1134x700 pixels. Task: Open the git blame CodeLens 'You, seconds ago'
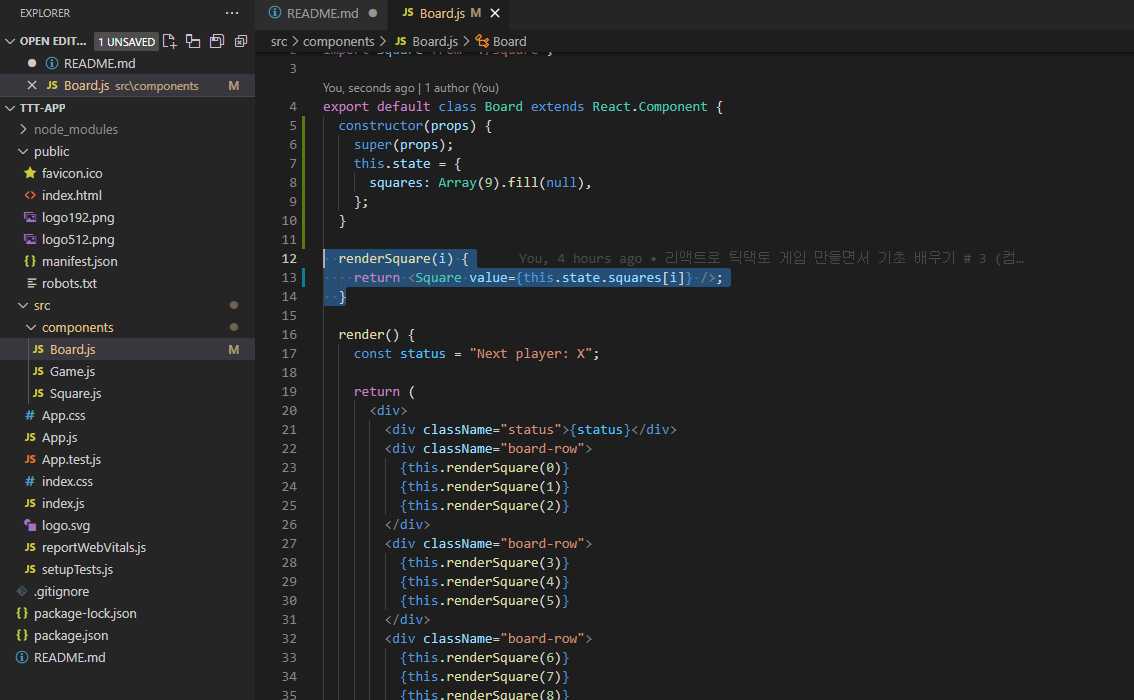pyautogui.click(x=368, y=88)
